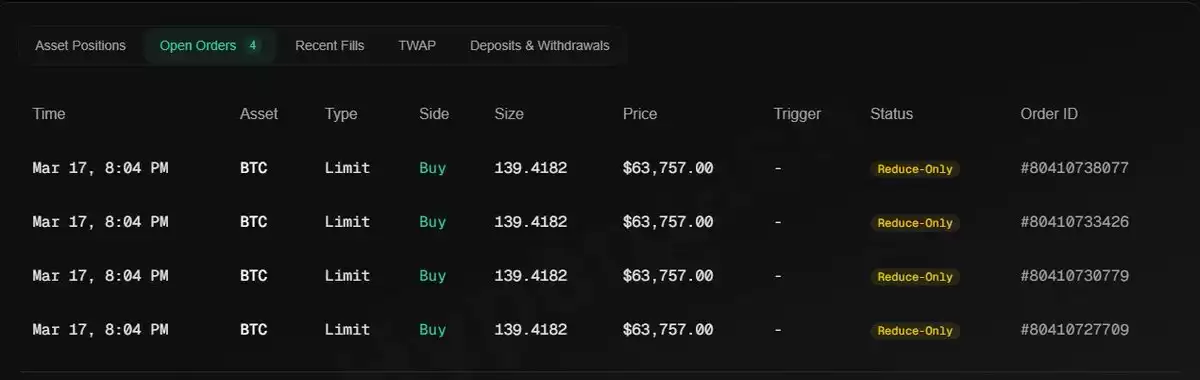Open the TWAP tab
This screenshot has height=380, width=1200.
click(417, 46)
